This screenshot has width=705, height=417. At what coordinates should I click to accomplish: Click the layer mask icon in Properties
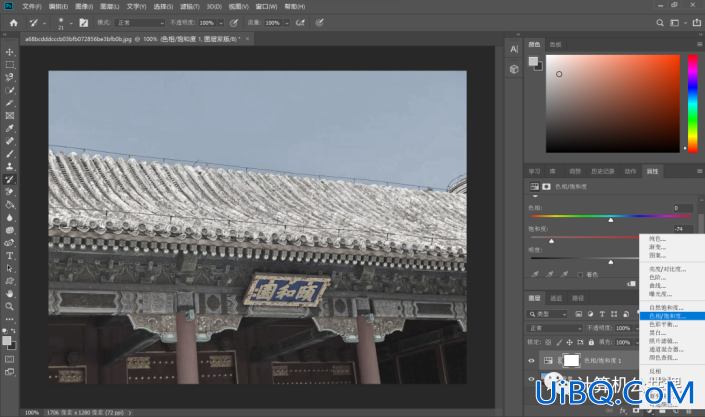point(546,186)
